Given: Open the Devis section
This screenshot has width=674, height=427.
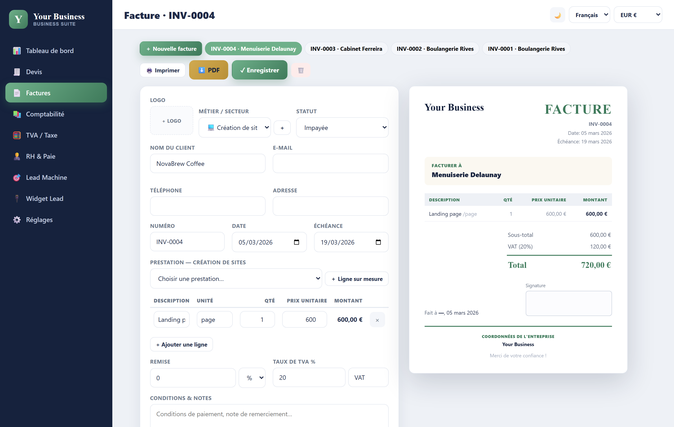Looking at the screenshot, I should pyautogui.click(x=56, y=72).
